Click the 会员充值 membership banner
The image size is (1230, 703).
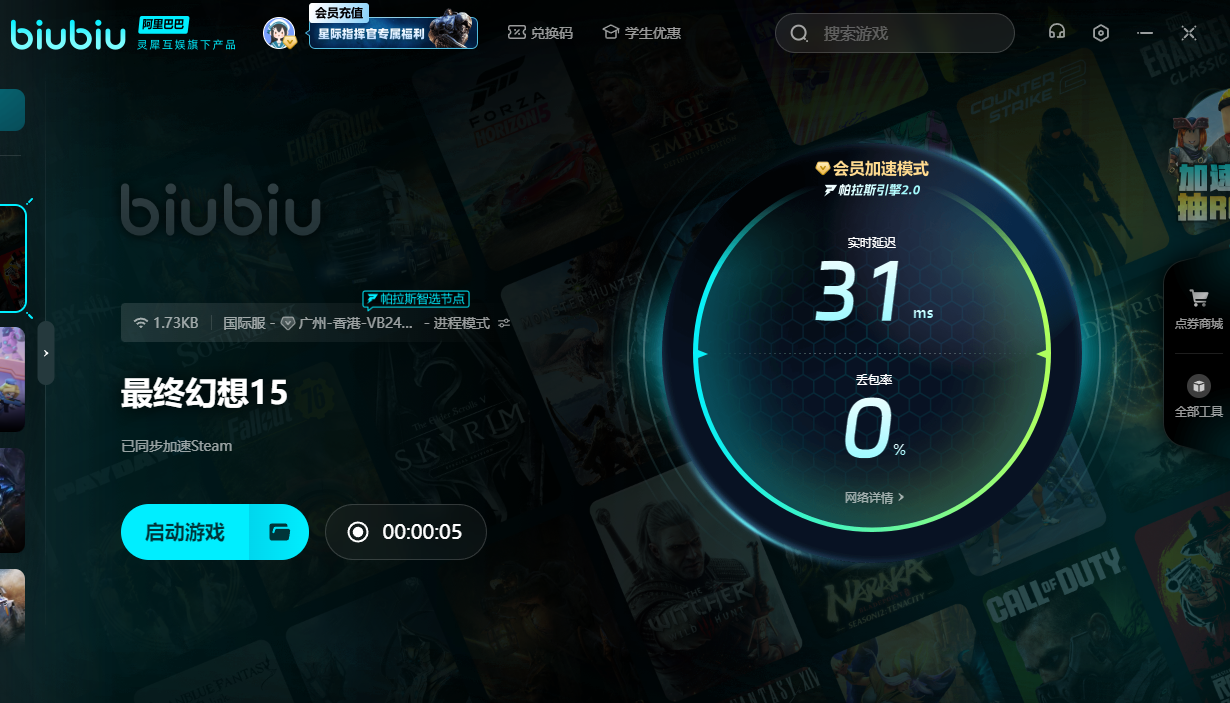pos(393,32)
